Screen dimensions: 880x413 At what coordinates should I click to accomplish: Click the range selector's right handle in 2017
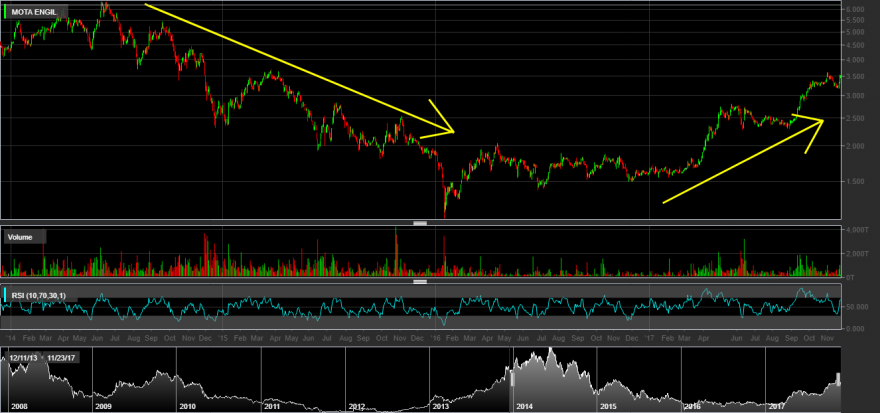838,379
